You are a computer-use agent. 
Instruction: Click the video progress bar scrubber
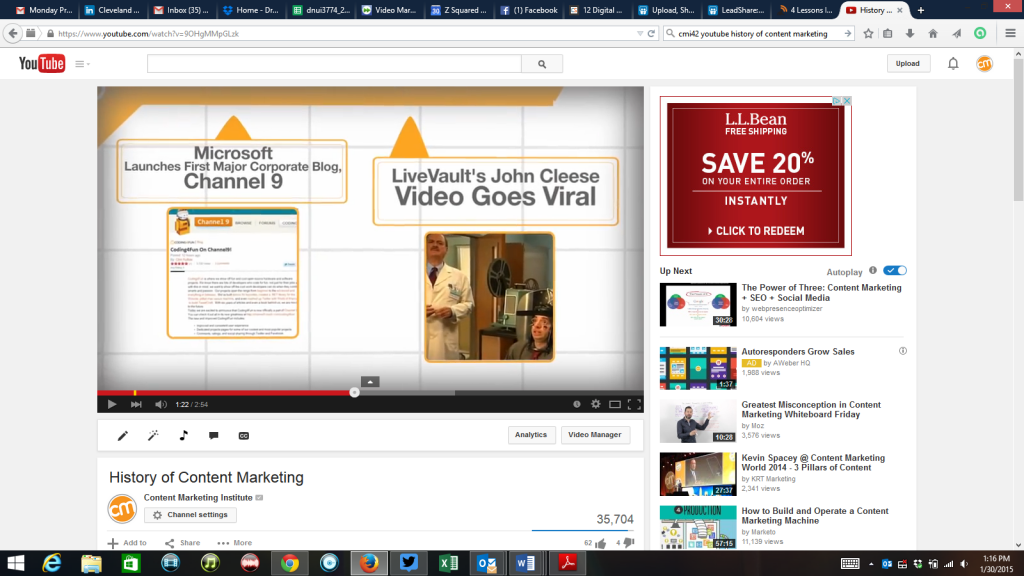coord(355,392)
